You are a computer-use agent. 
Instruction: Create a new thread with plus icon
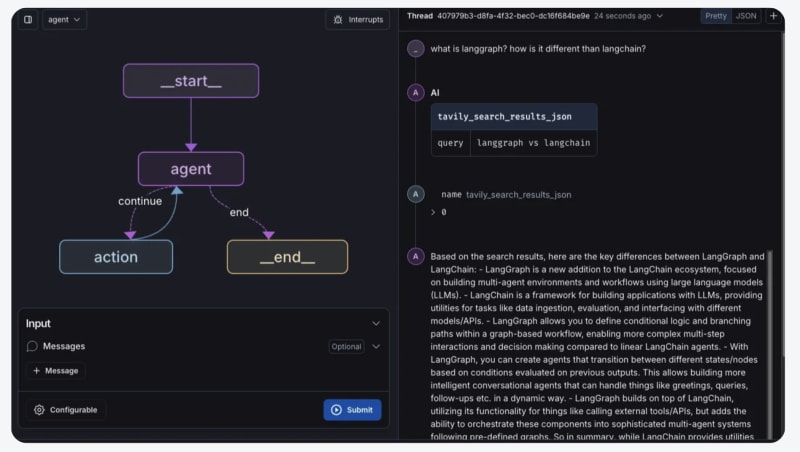tap(773, 16)
